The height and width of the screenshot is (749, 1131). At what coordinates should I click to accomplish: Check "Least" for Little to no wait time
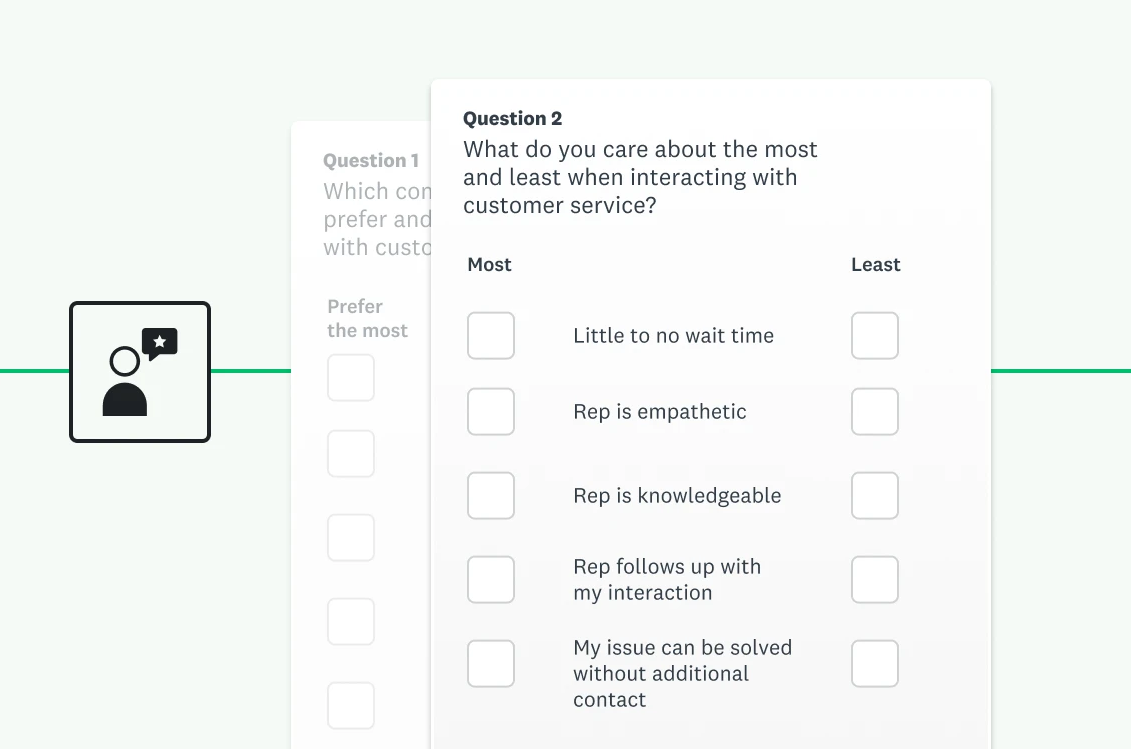(875, 335)
